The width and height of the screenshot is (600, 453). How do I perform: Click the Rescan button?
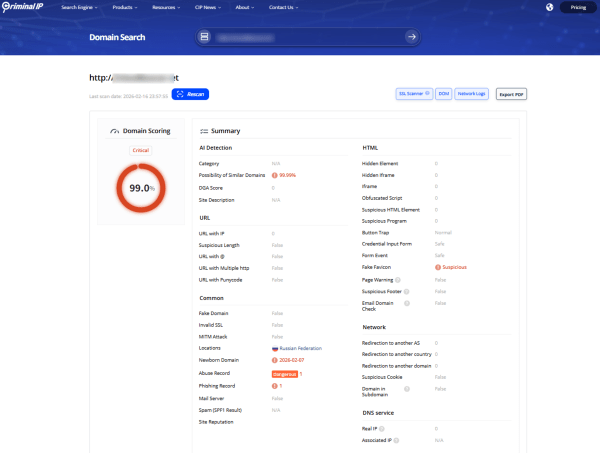(x=190, y=94)
